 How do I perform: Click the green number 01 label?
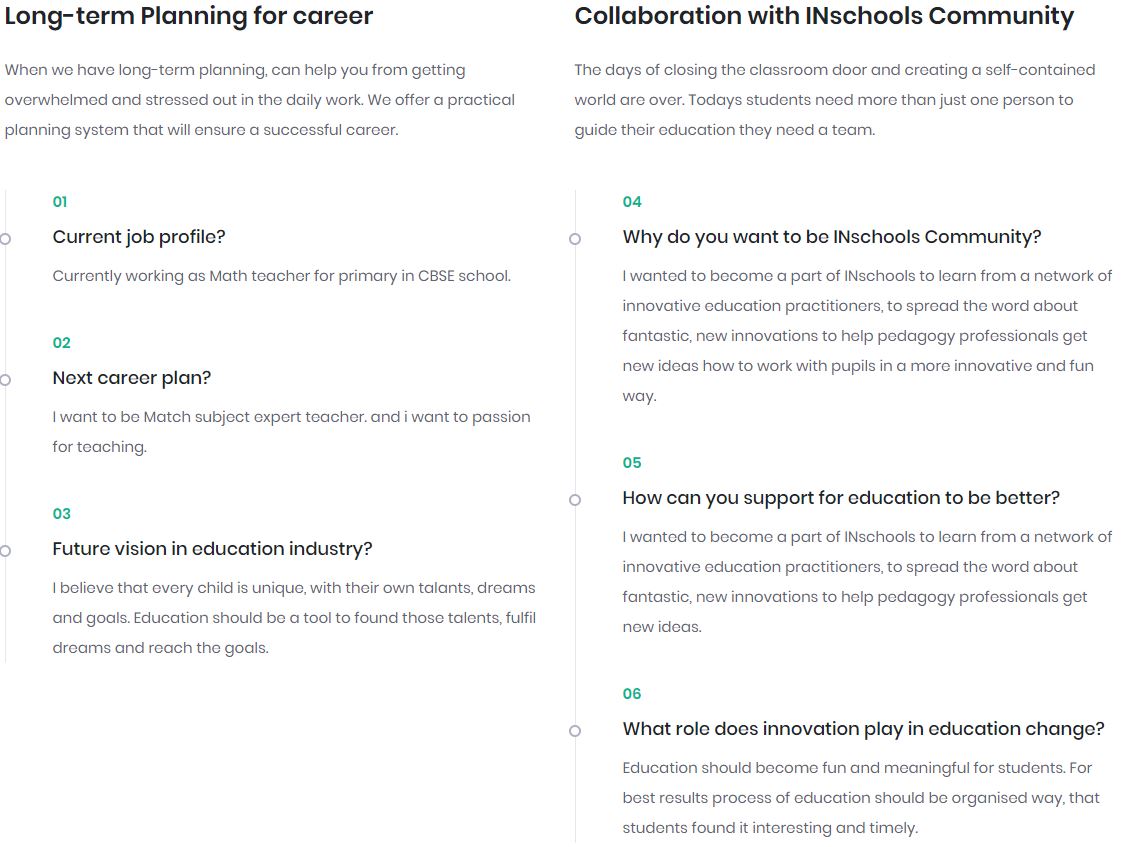[60, 202]
